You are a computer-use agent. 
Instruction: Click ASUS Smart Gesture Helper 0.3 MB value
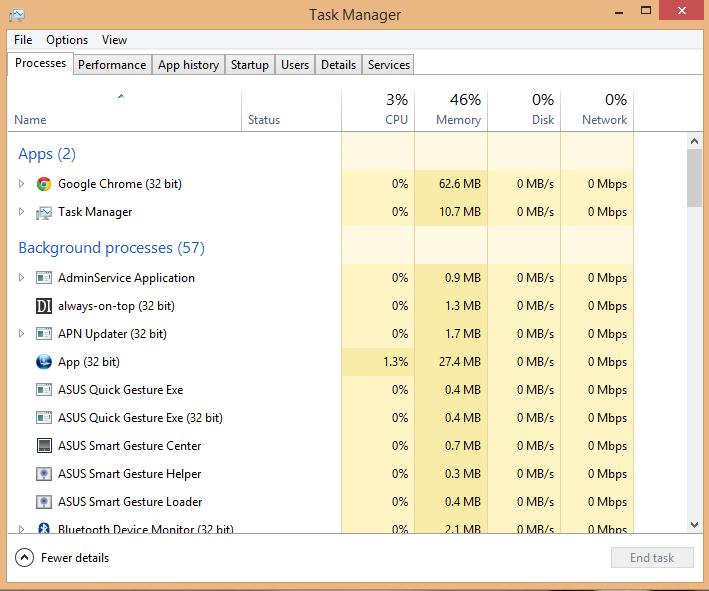pos(463,474)
